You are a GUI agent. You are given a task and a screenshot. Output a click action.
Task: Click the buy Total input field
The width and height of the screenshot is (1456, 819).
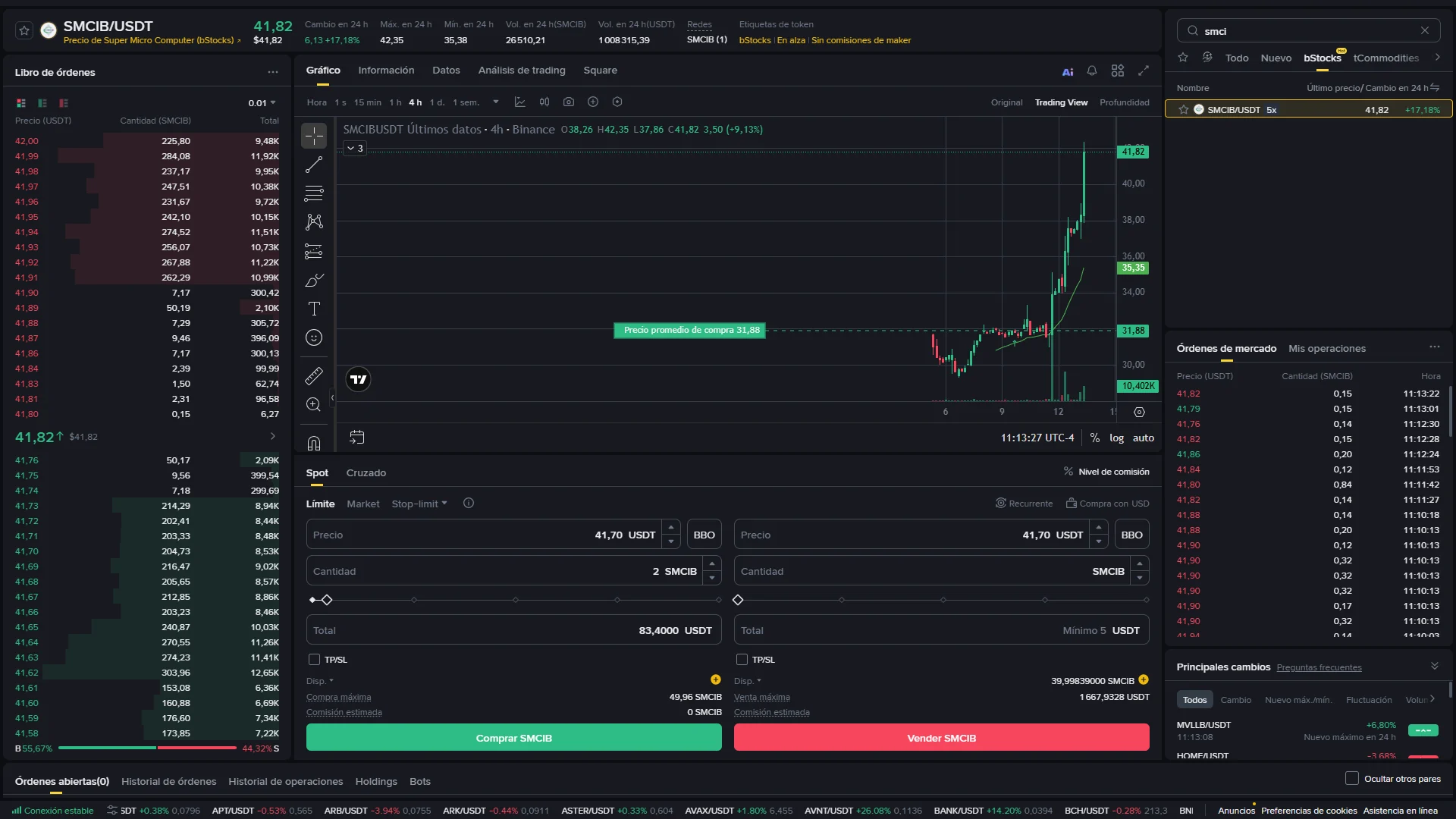coord(514,630)
